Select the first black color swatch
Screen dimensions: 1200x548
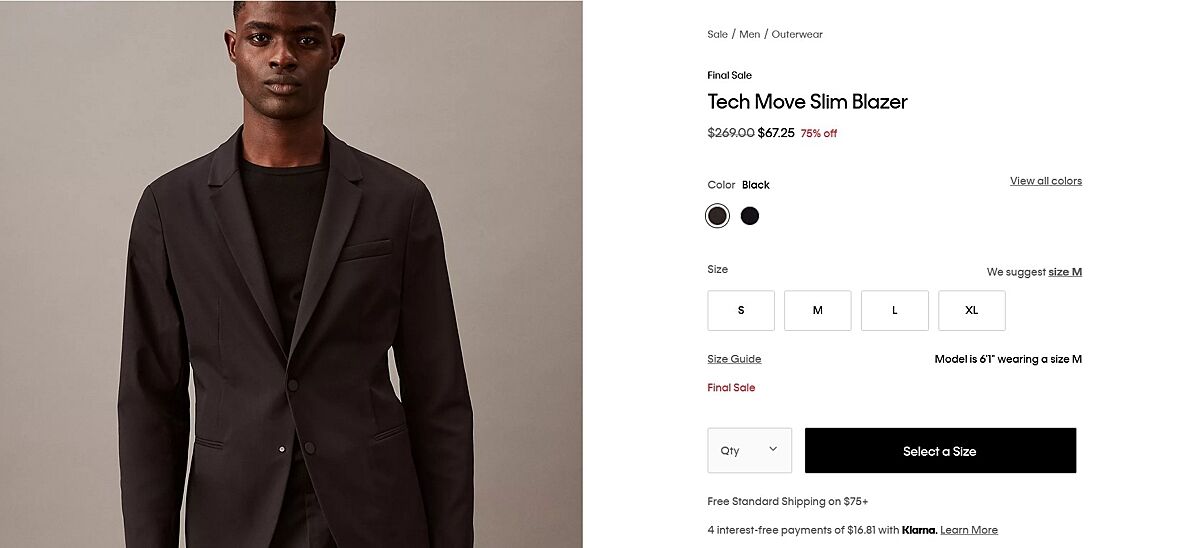(x=717, y=216)
